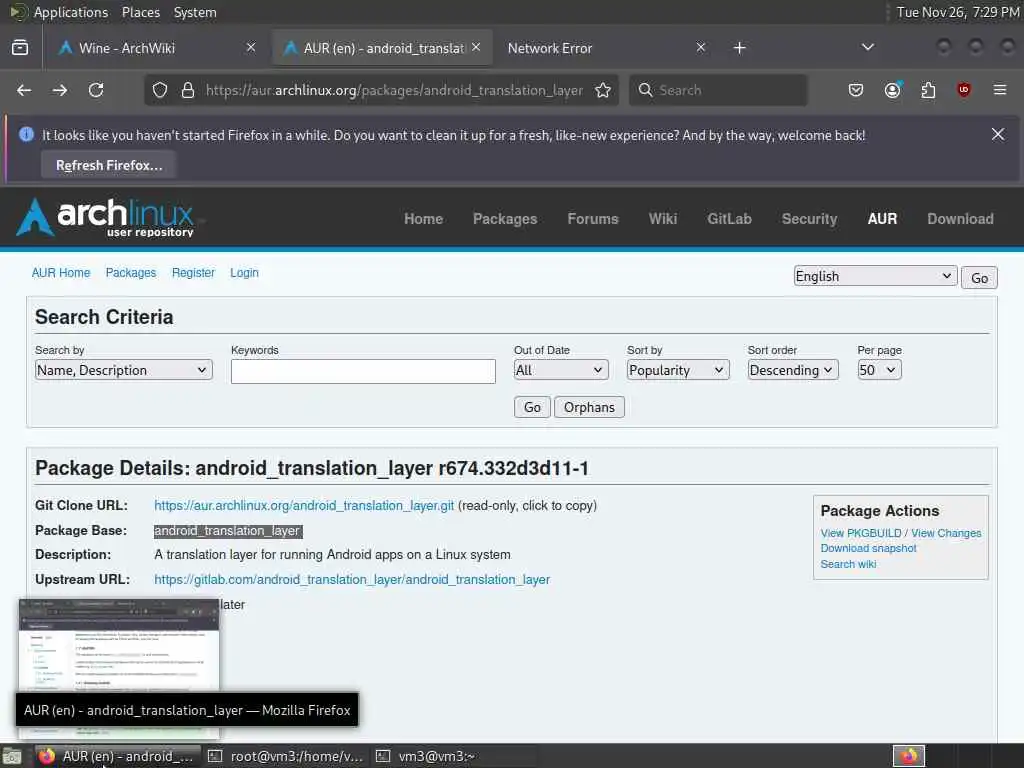The height and width of the screenshot is (768, 1024).
Task: Open the uBlock Origin extension icon
Action: 964,90
